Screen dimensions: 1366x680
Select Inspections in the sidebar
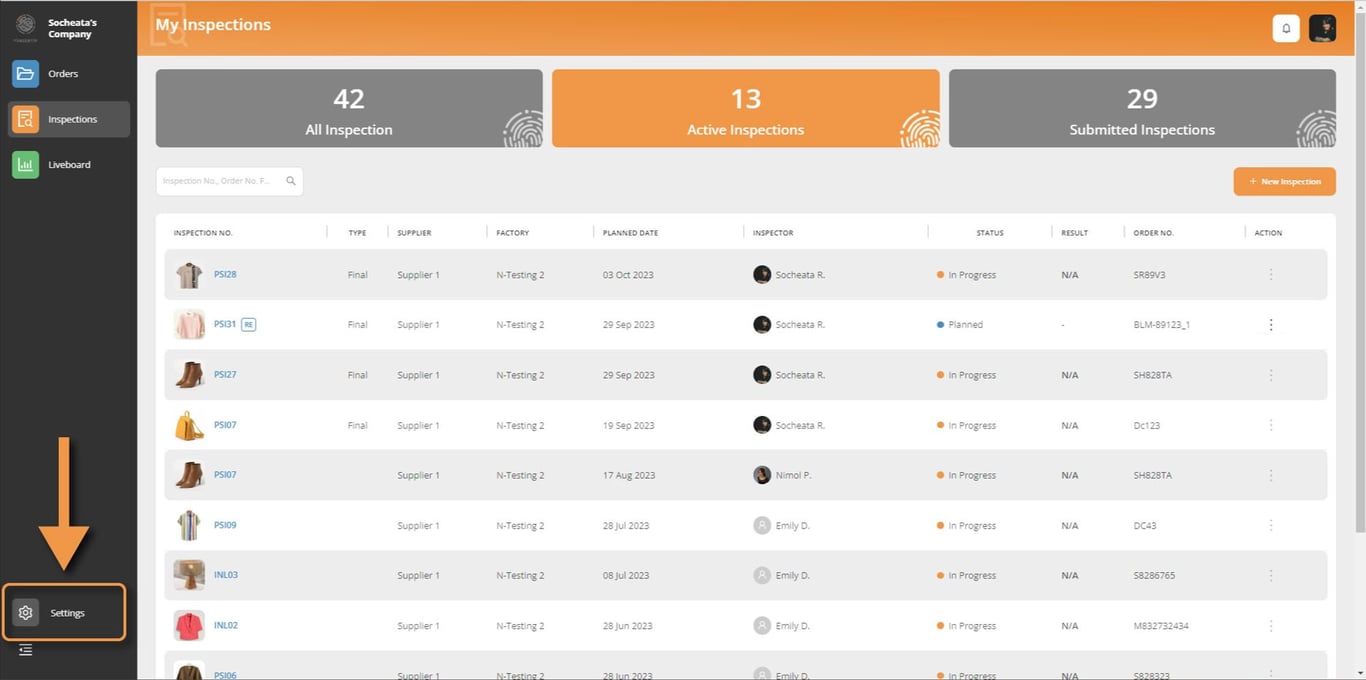68,119
